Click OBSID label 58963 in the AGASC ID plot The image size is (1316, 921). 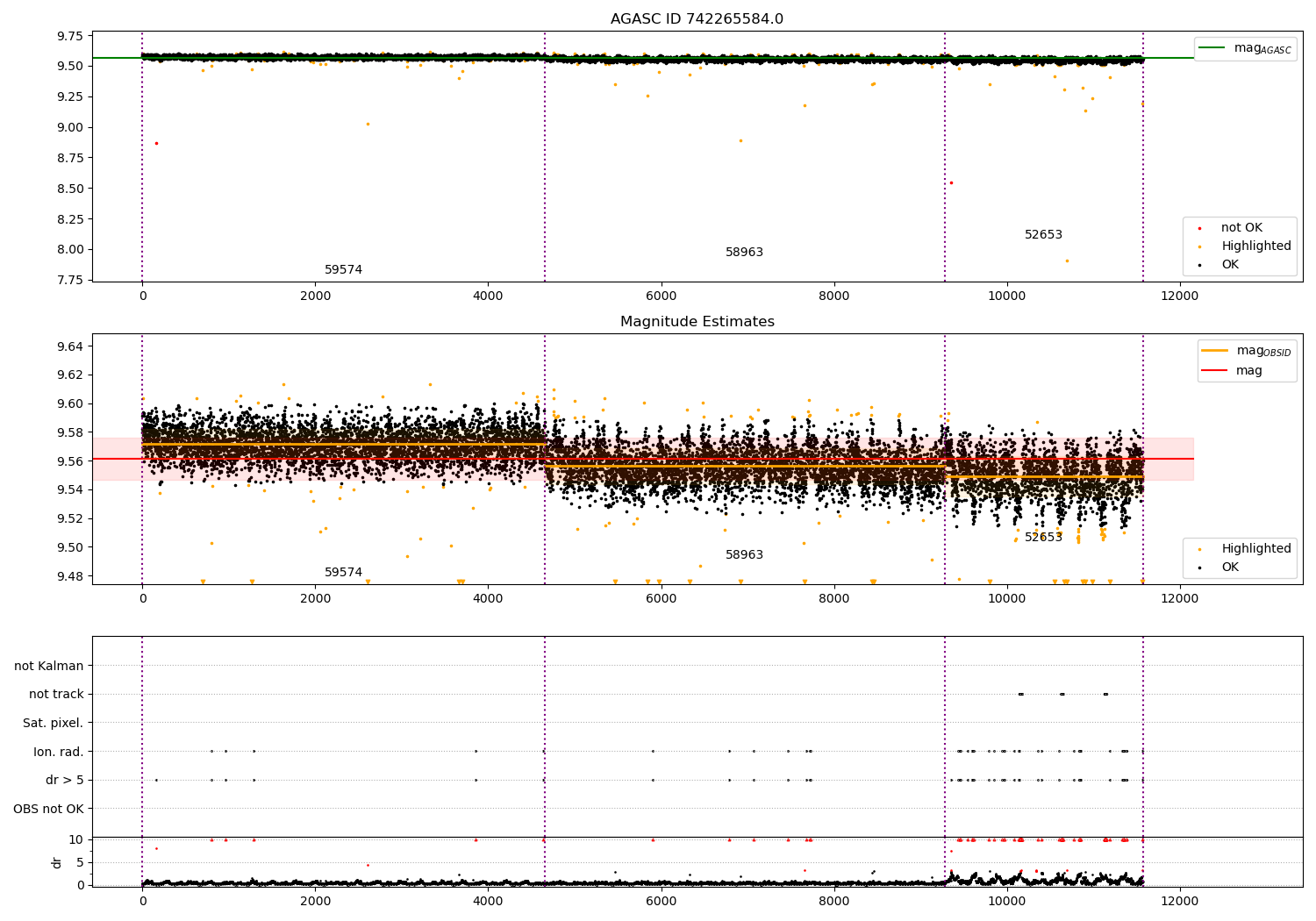pos(744,253)
